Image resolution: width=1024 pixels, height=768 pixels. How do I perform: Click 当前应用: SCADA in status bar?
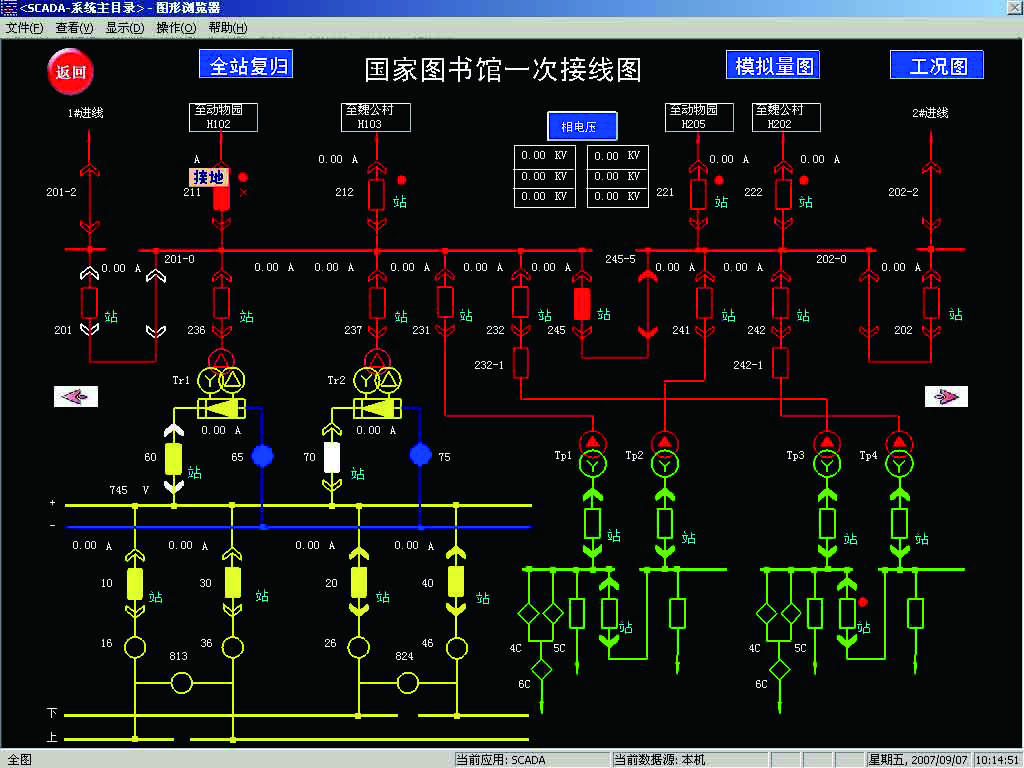pos(500,760)
